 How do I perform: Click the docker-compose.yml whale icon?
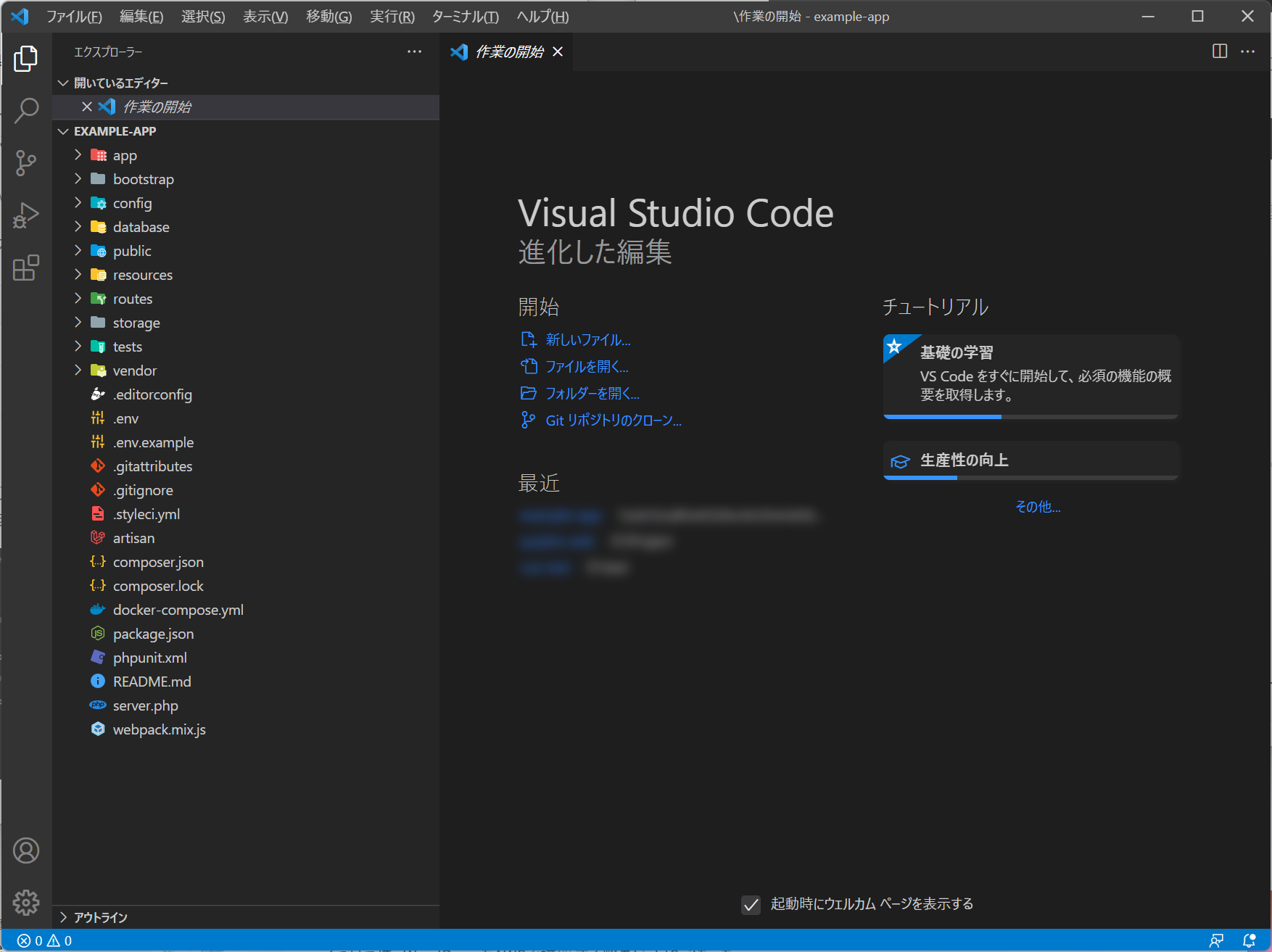pyautogui.click(x=98, y=610)
